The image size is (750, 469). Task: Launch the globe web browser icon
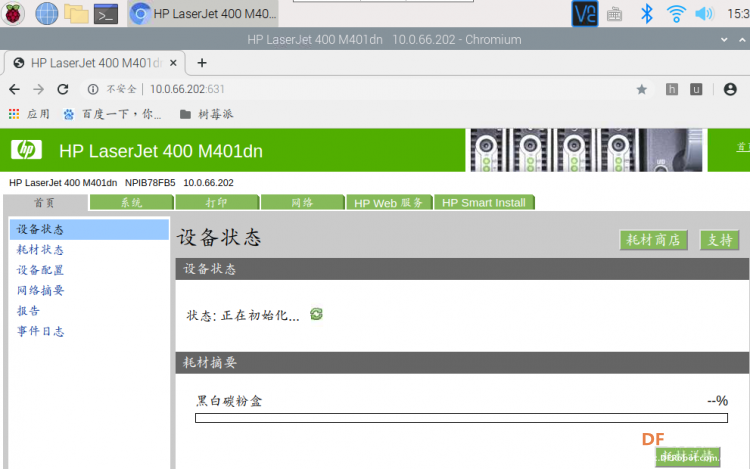pos(47,14)
